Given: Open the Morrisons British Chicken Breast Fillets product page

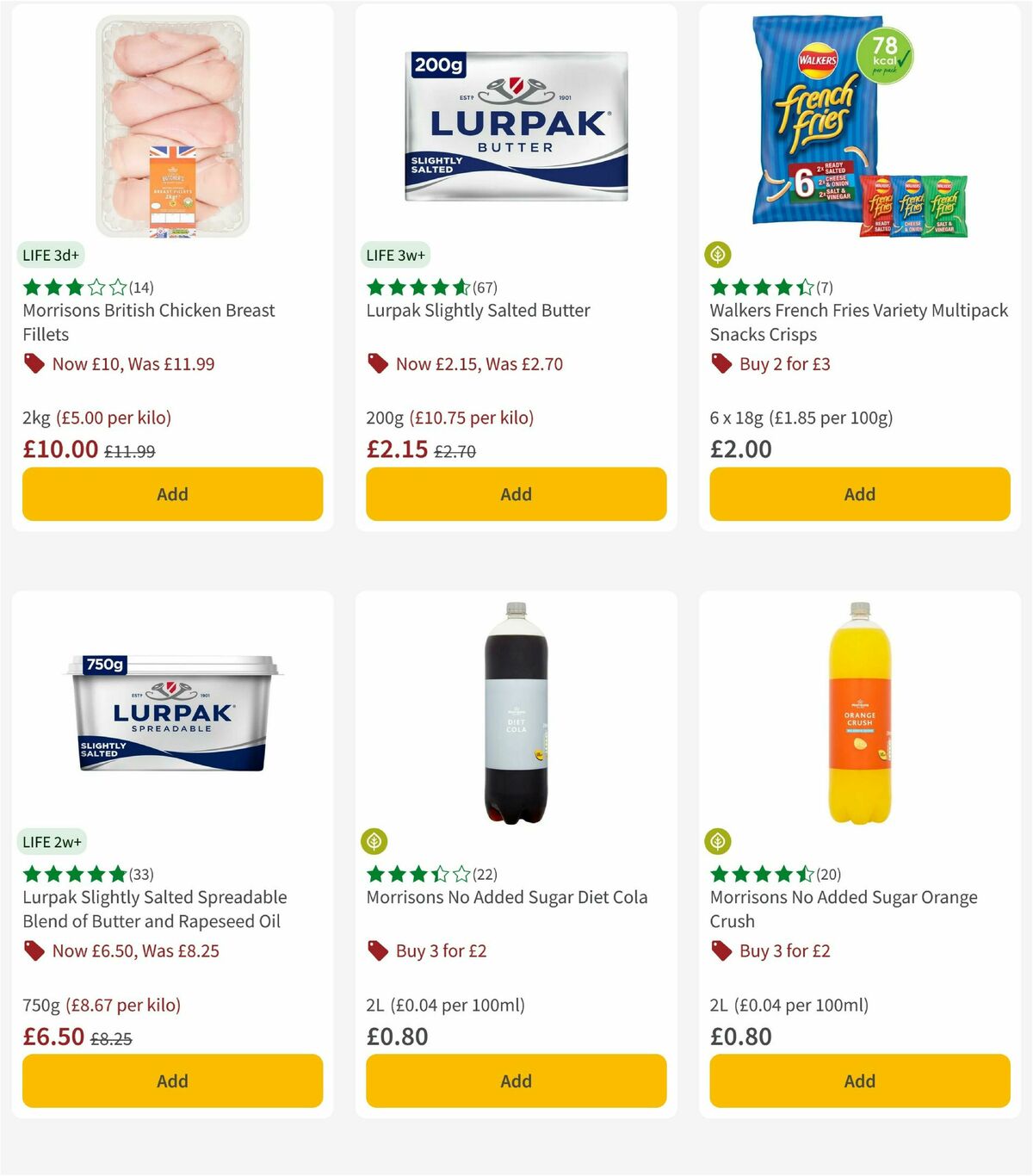Looking at the screenshot, I should 148,322.
